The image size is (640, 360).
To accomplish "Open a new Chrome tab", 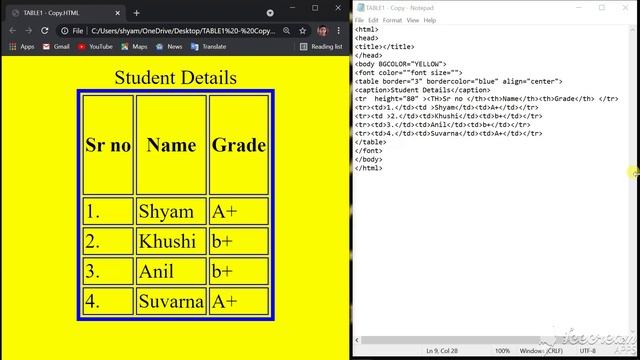I will point(136,13).
